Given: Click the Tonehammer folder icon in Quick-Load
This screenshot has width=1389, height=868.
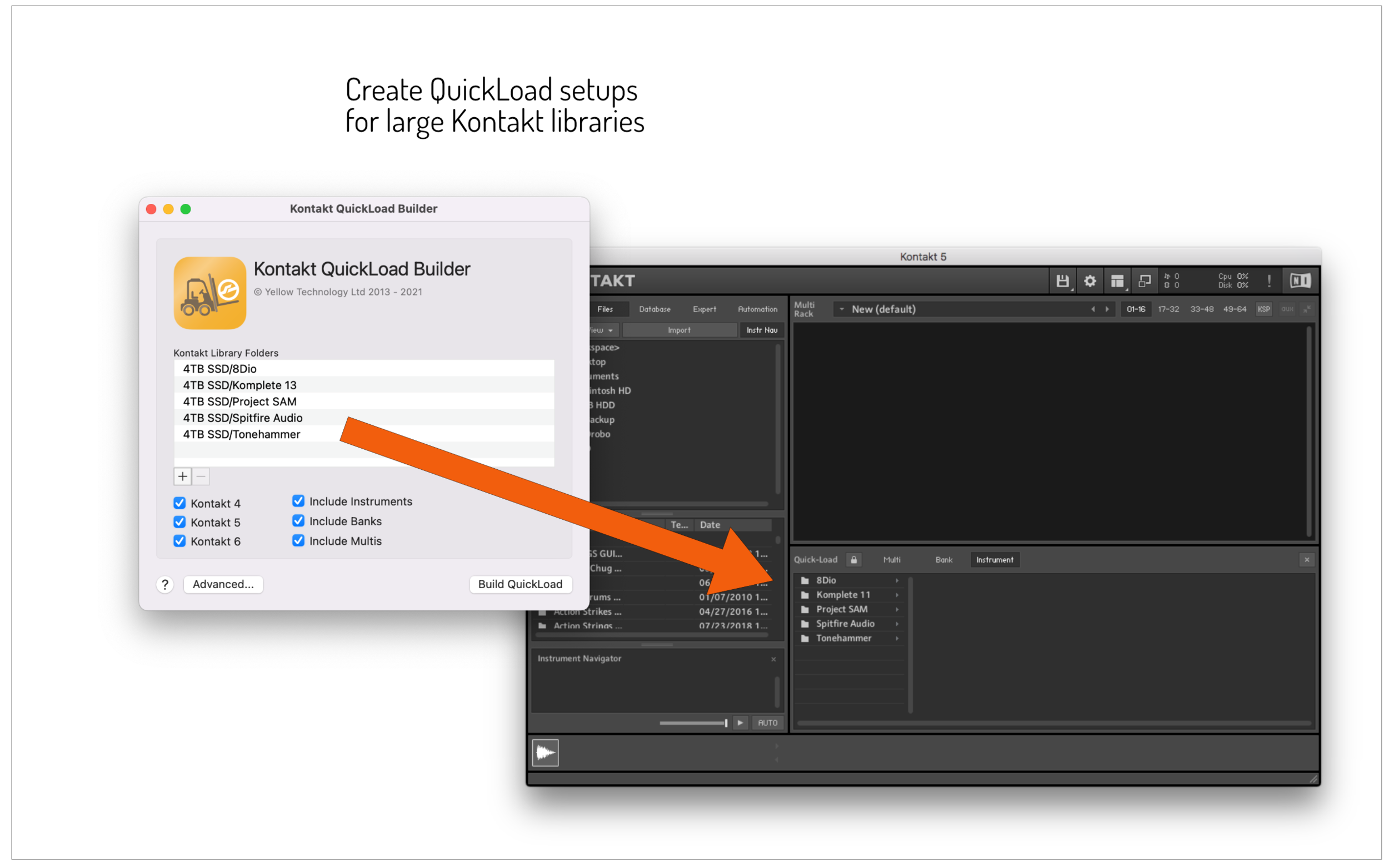Looking at the screenshot, I should pyautogui.click(x=805, y=639).
